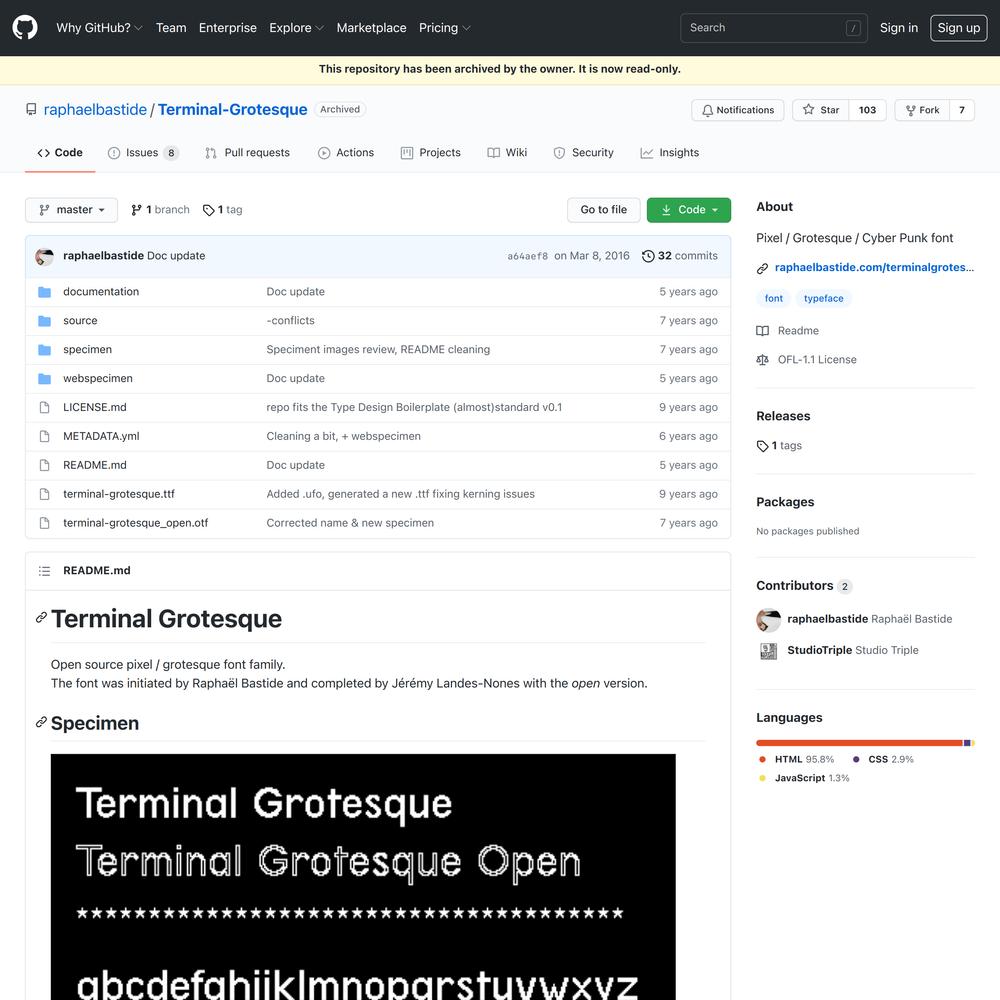Fork the repository
The width and height of the screenshot is (1000, 1000).
pyautogui.click(x=922, y=110)
